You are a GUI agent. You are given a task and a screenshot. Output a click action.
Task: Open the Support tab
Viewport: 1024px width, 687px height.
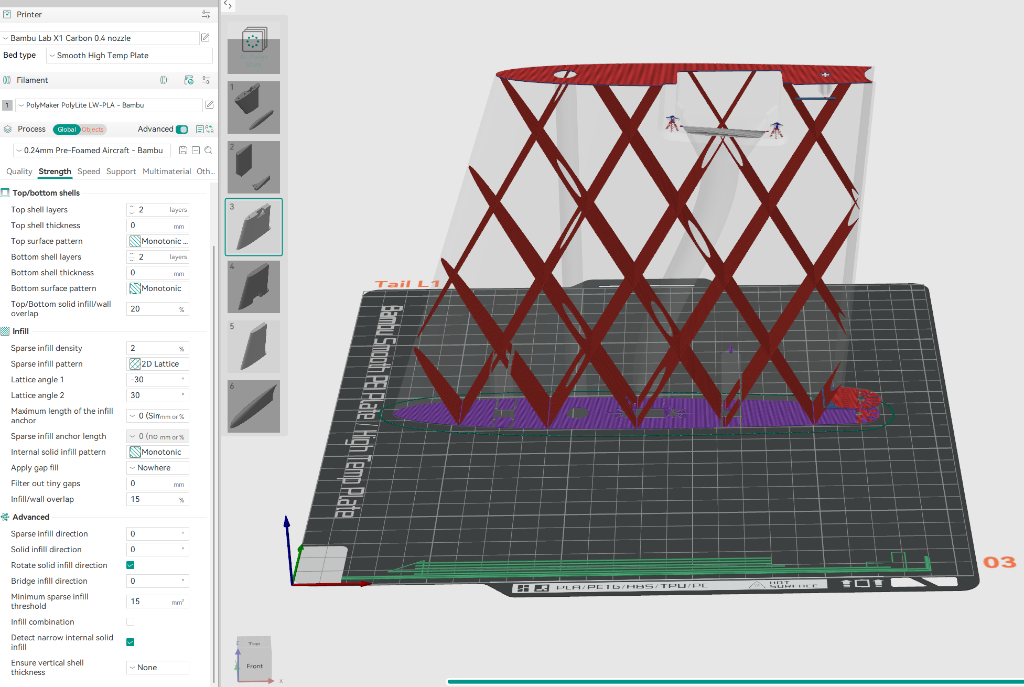(x=121, y=172)
